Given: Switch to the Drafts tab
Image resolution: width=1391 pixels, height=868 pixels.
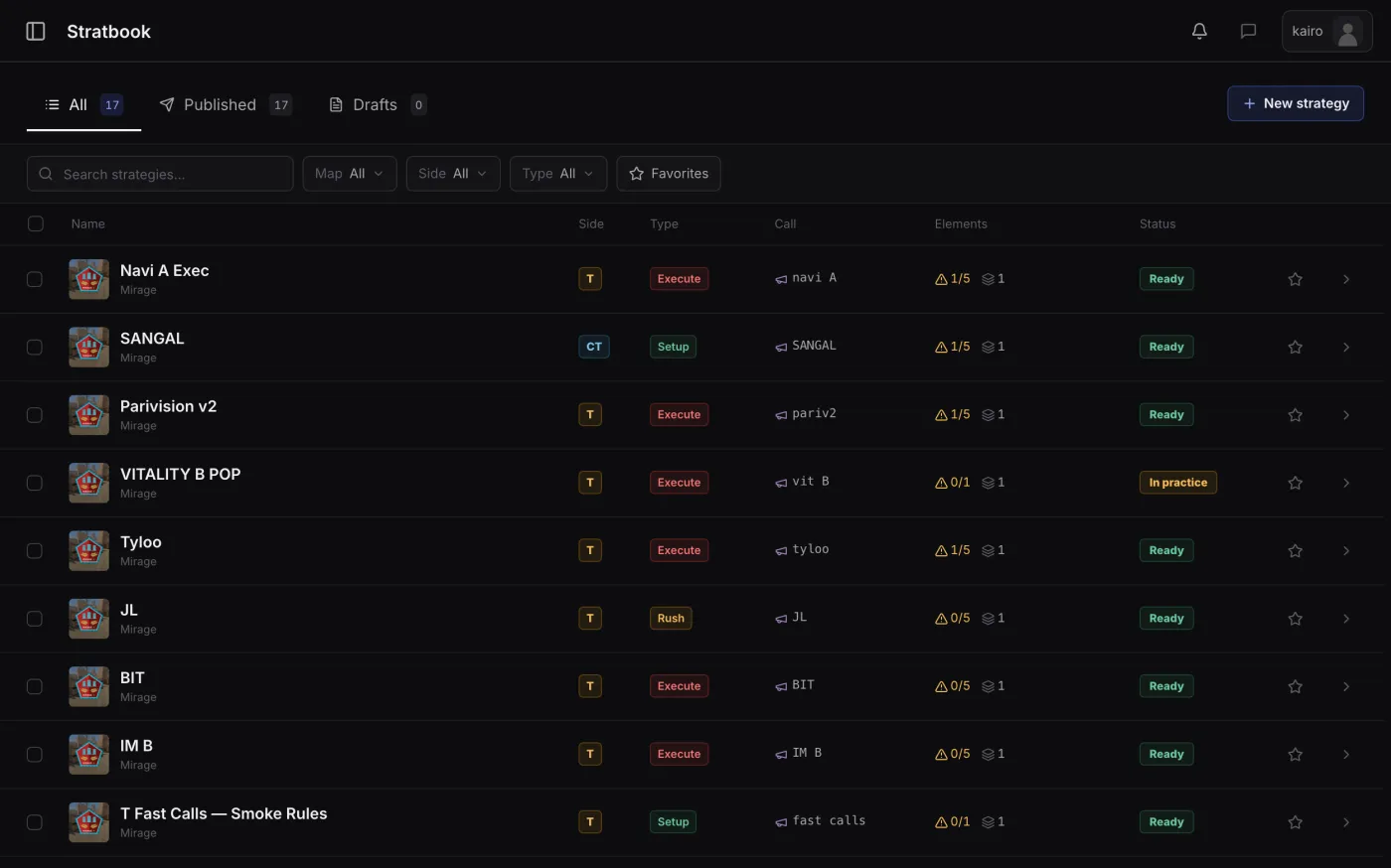Looking at the screenshot, I should tap(379, 104).
